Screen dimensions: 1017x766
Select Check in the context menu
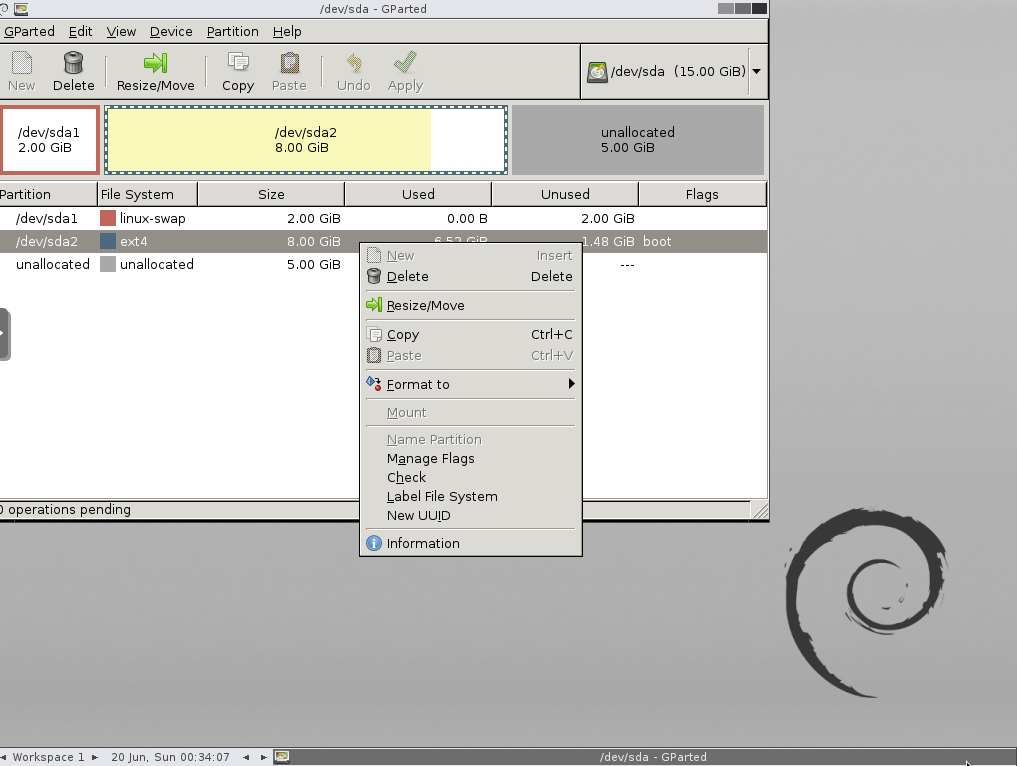[x=470, y=477]
